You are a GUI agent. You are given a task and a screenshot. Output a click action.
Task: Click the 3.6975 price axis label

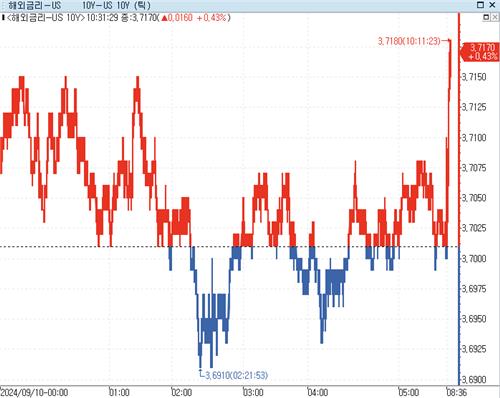(x=474, y=288)
